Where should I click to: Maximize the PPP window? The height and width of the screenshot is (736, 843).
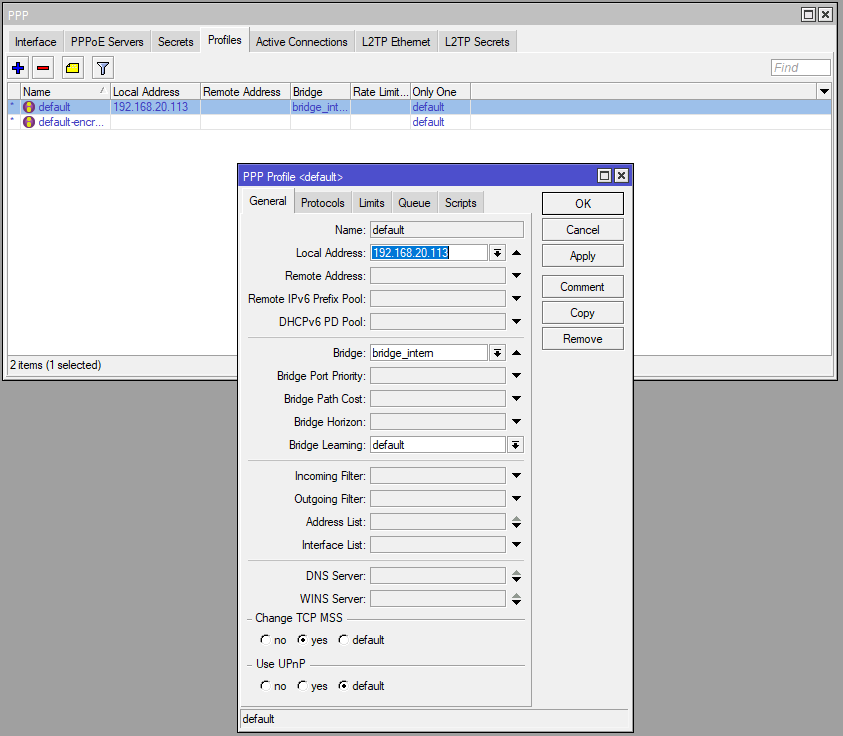(x=808, y=15)
